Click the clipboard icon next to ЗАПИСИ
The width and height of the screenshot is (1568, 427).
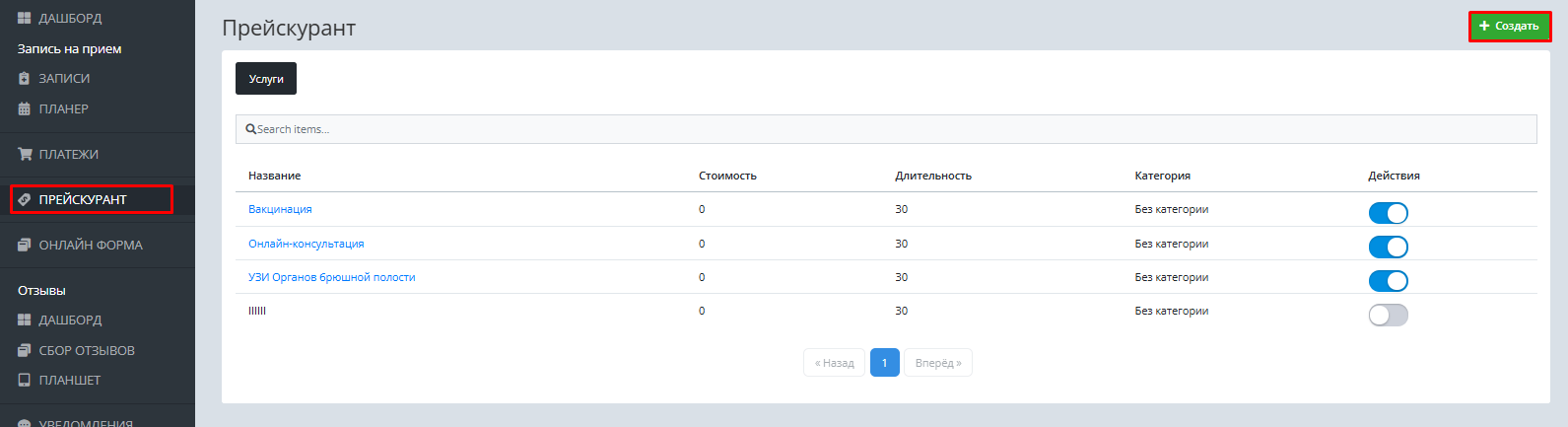(25, 79)
